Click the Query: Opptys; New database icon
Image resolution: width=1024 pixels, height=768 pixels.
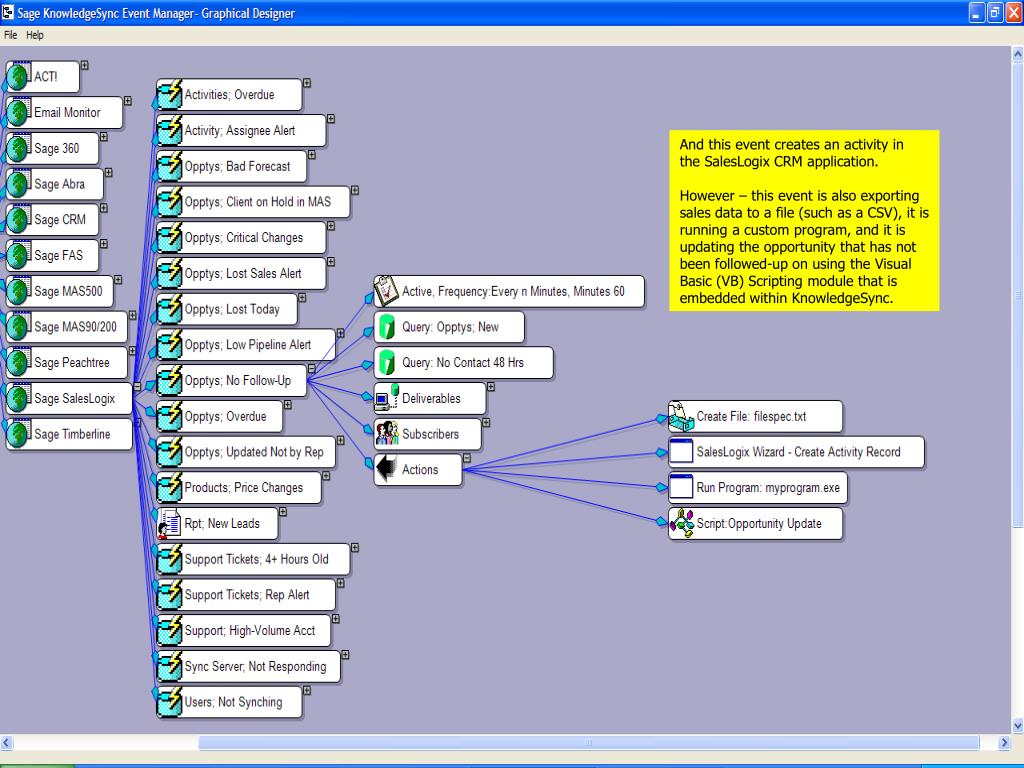pyautogui.click(x=387, y=327)
